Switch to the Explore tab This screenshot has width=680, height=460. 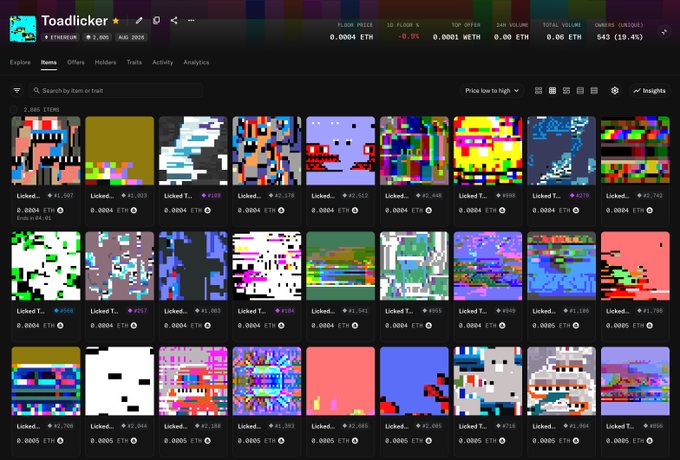click(20, 62)
